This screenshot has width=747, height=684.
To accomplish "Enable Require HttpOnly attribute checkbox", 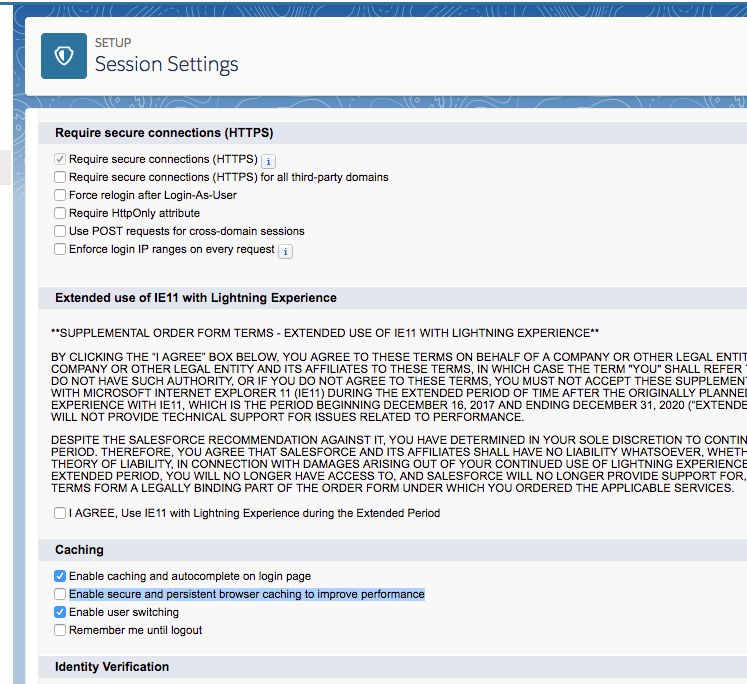I will pyautogui.click(x=60, y=213).
